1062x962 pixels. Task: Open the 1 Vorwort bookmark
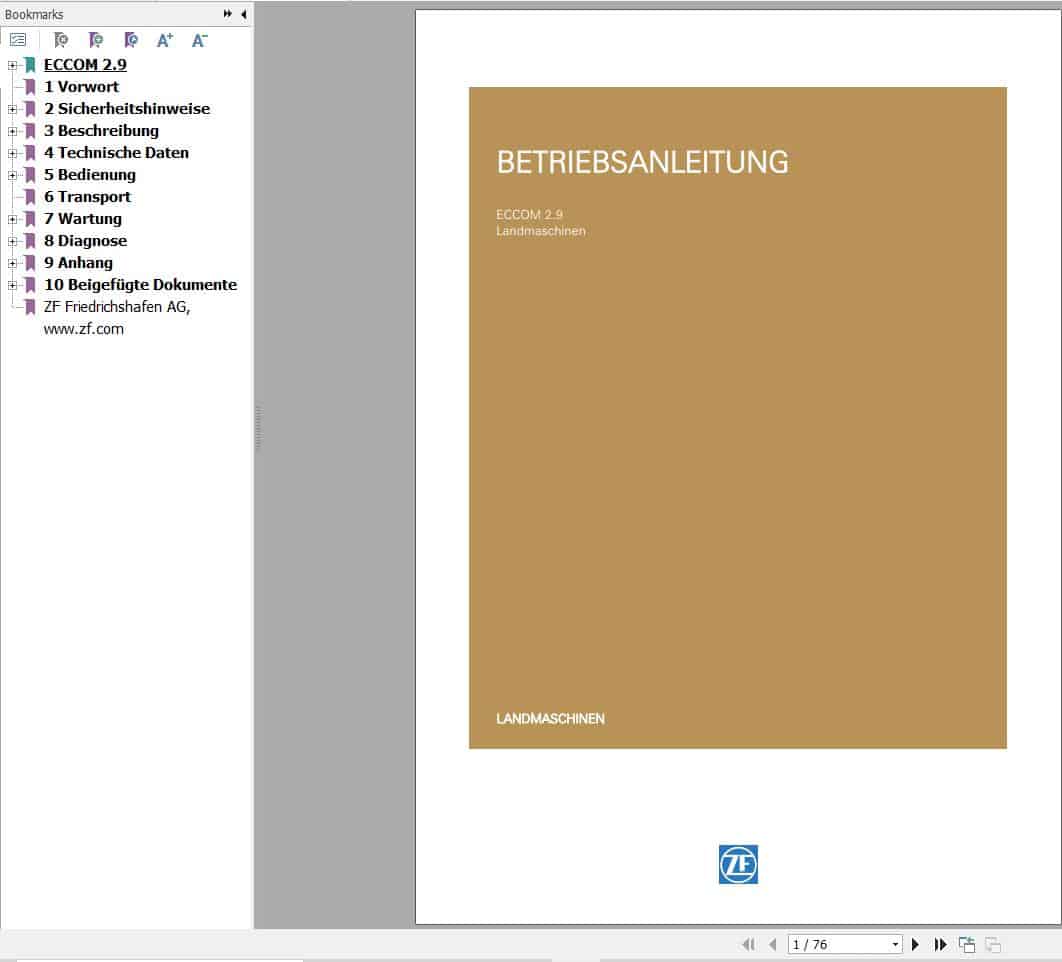(x=81, y=87)
